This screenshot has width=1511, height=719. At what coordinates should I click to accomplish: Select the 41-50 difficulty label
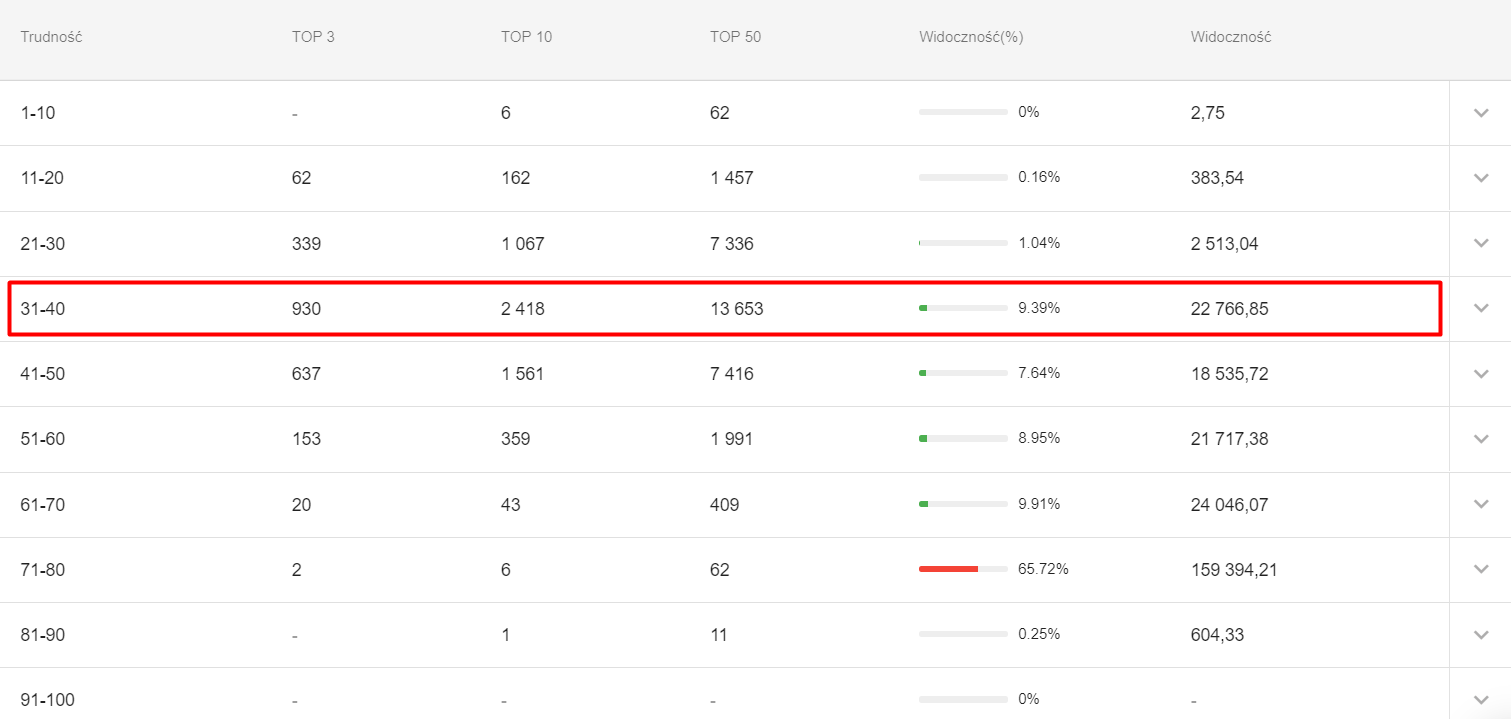(x=43, y=374)
